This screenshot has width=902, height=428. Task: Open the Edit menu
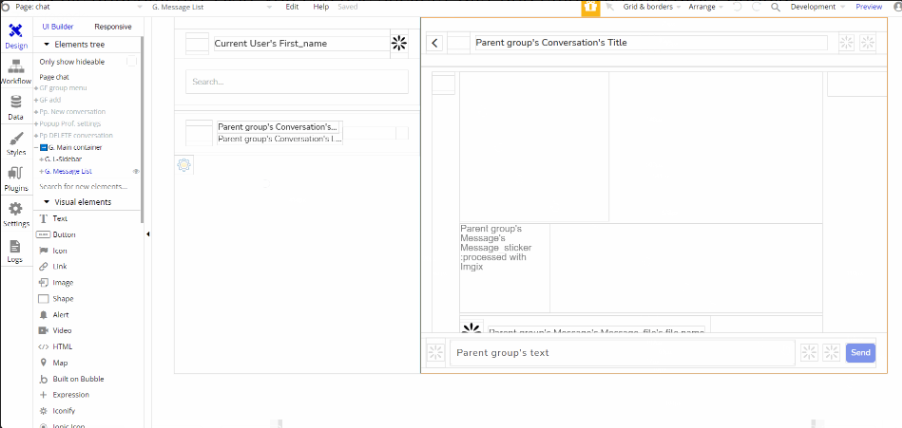pos(291,7)
